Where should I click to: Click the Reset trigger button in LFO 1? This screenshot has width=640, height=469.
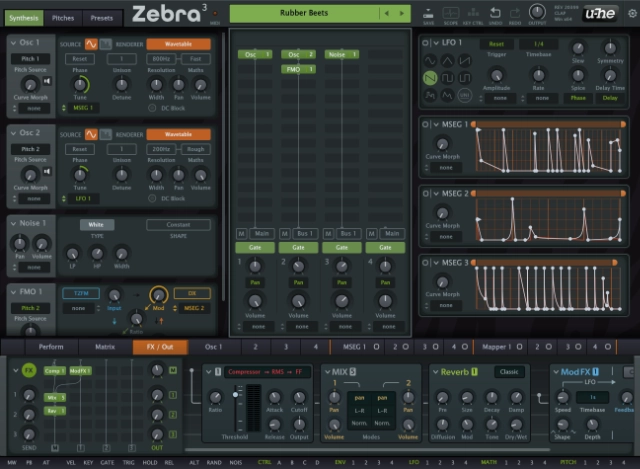[496, 44]
